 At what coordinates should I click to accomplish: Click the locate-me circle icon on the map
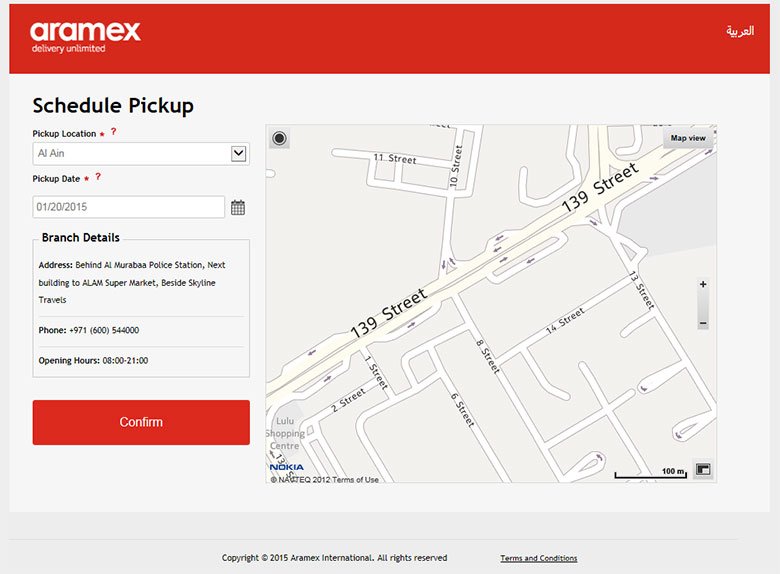pos(279,138)
